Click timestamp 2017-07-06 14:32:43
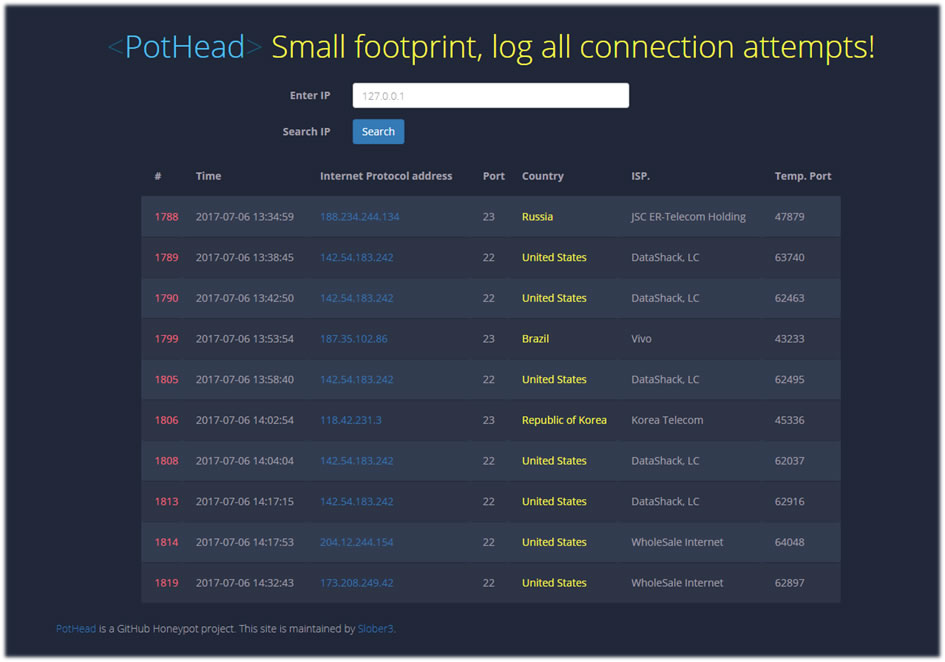945x662 pixels. coord(245,583)
